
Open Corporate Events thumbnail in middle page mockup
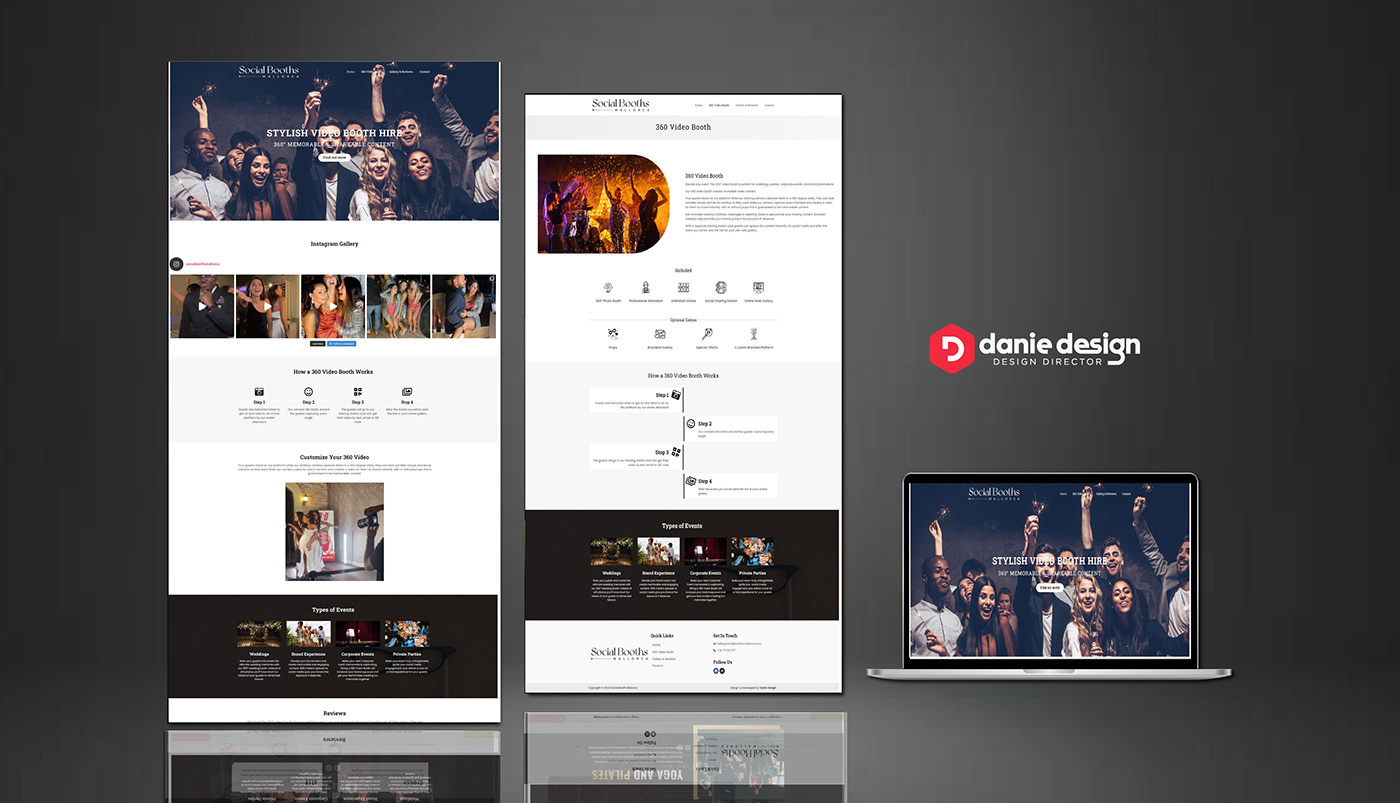click(705, 552)
